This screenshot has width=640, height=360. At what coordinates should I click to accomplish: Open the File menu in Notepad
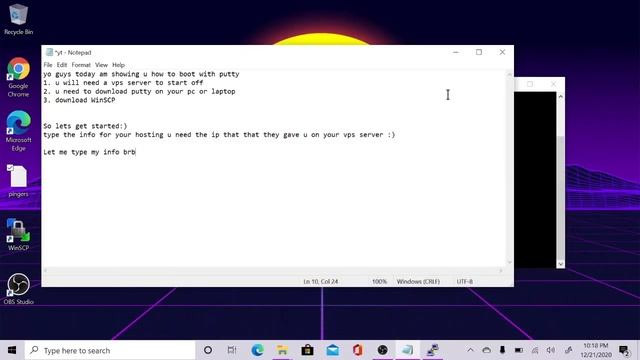click(48, 65)
